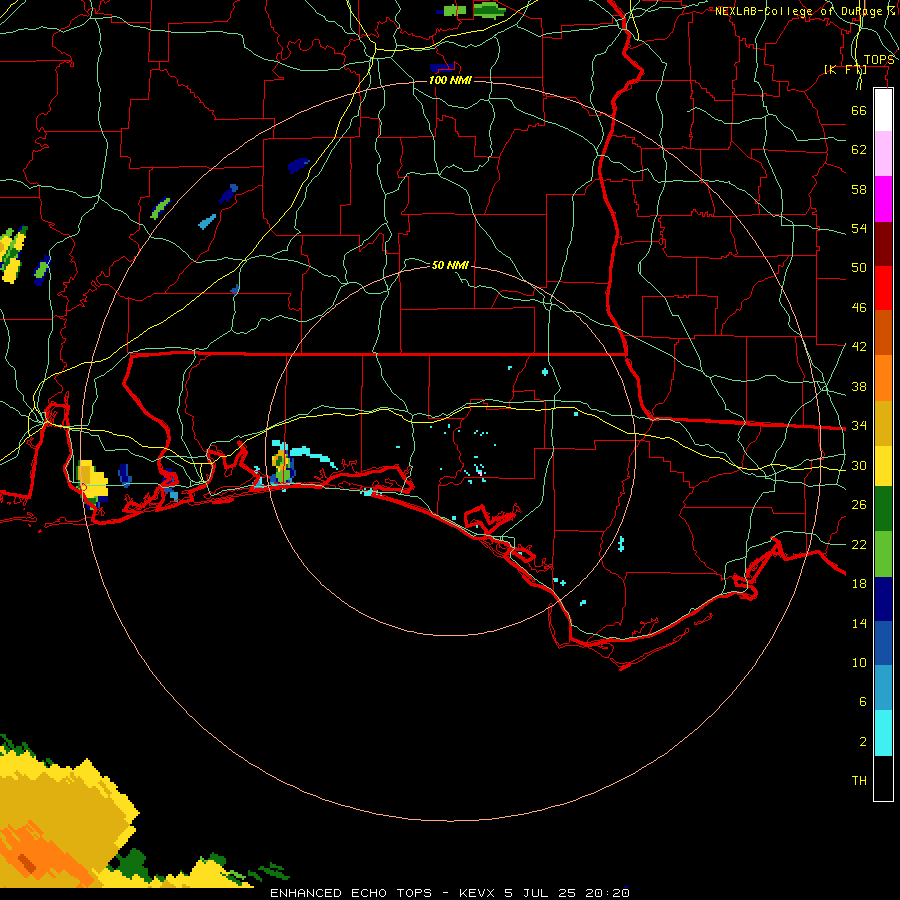This screenshot has height=900, width=900.
Task: Pick the dark maroon legend swatch
Action: (x=883, y=243)
